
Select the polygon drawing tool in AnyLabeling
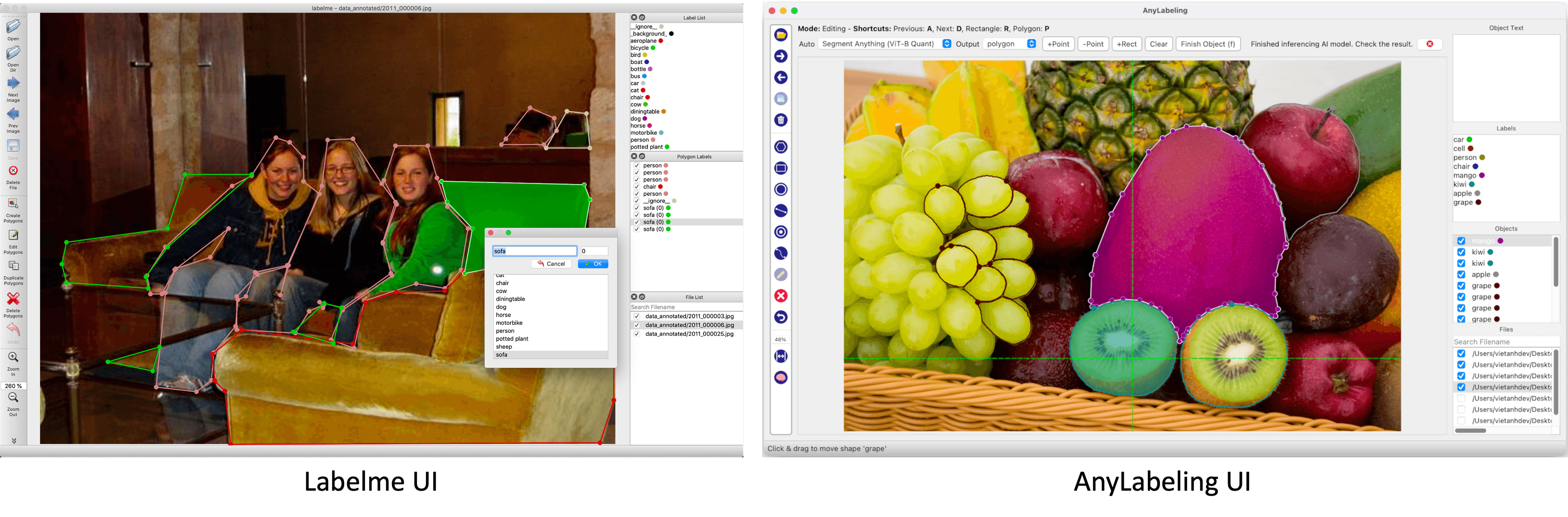point(781,146)
